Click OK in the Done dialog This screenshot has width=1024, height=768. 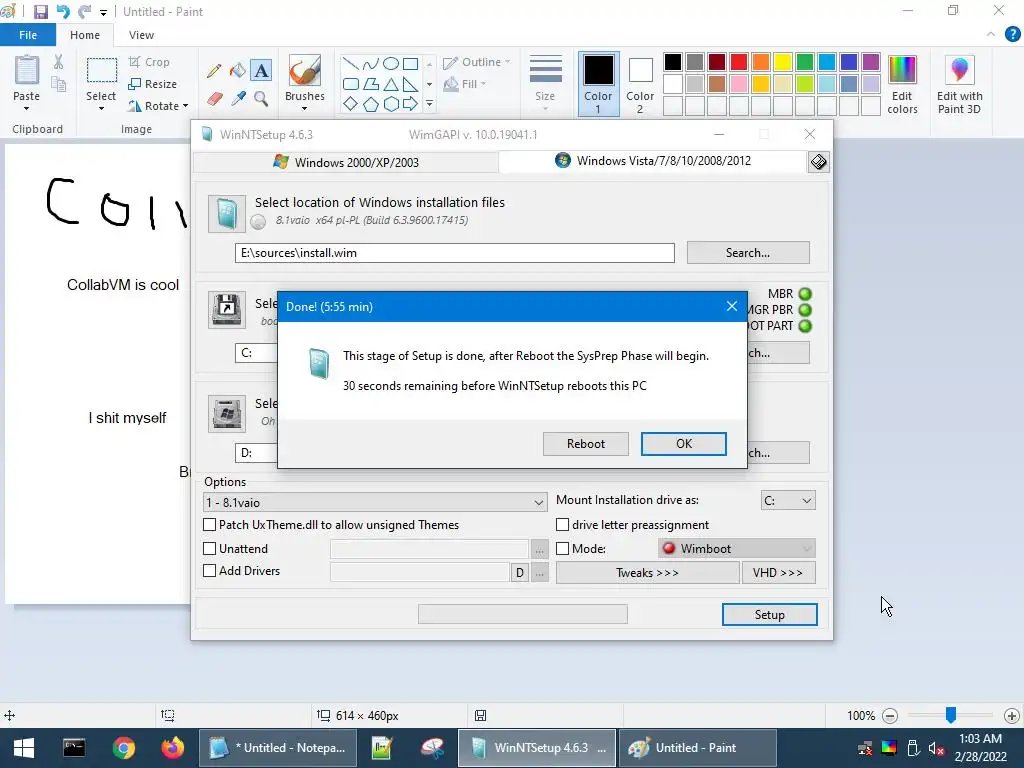(684, 443)
